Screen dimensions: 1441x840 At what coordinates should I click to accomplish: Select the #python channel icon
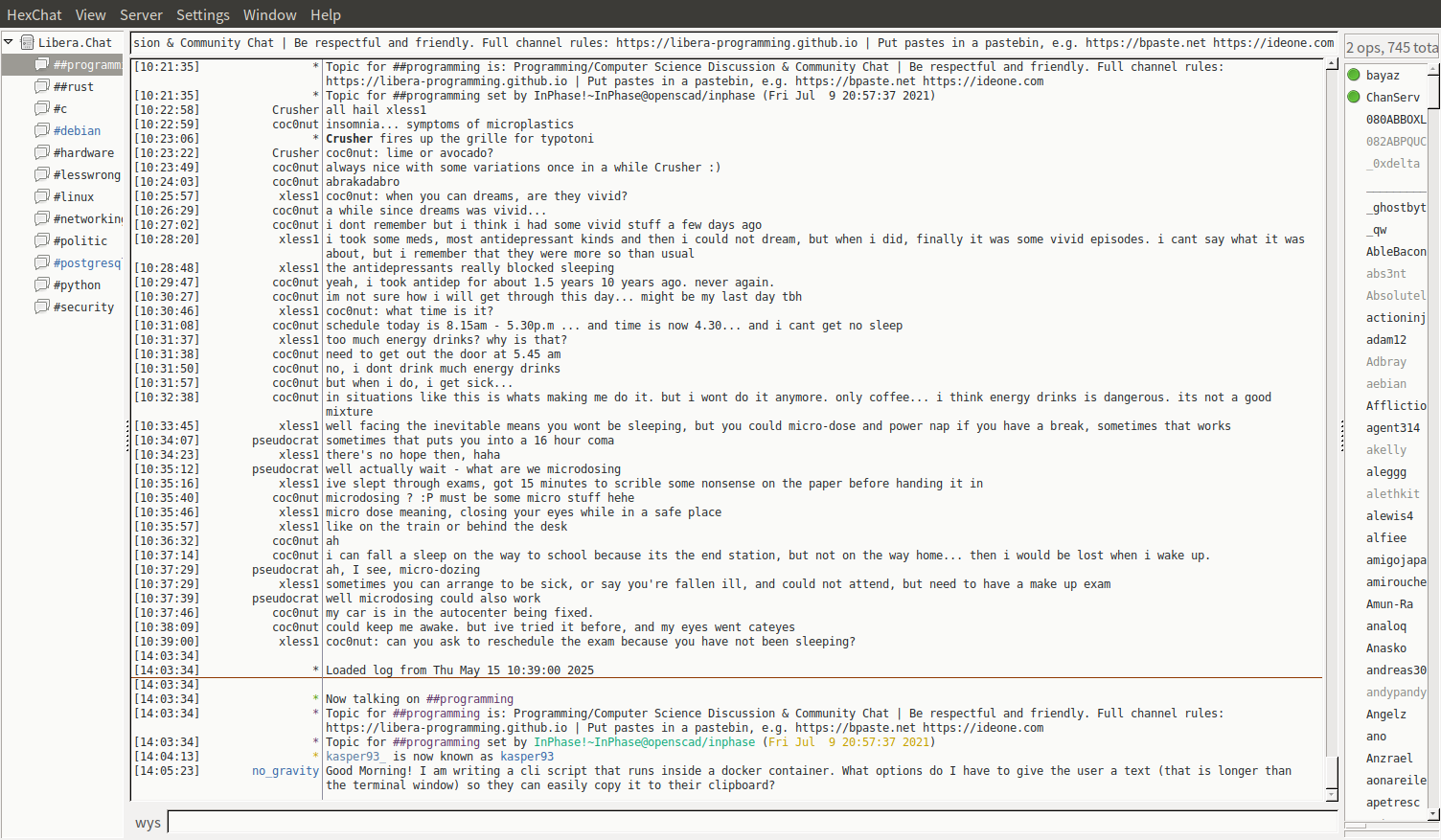tap(41, 284)
